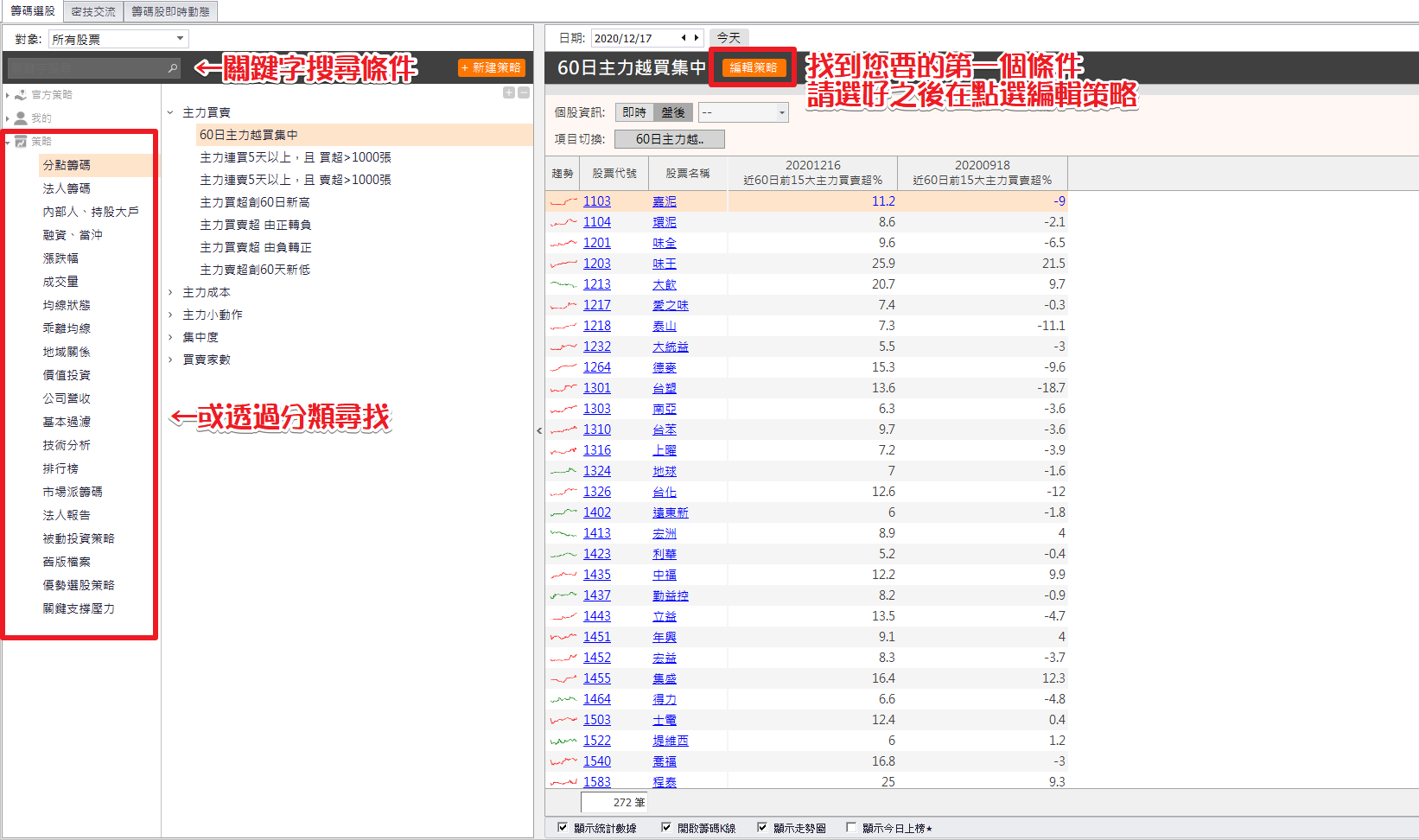The image size is (1419, 840).
Task: Expand the 買賣家數 group
Action: [170, 360]
